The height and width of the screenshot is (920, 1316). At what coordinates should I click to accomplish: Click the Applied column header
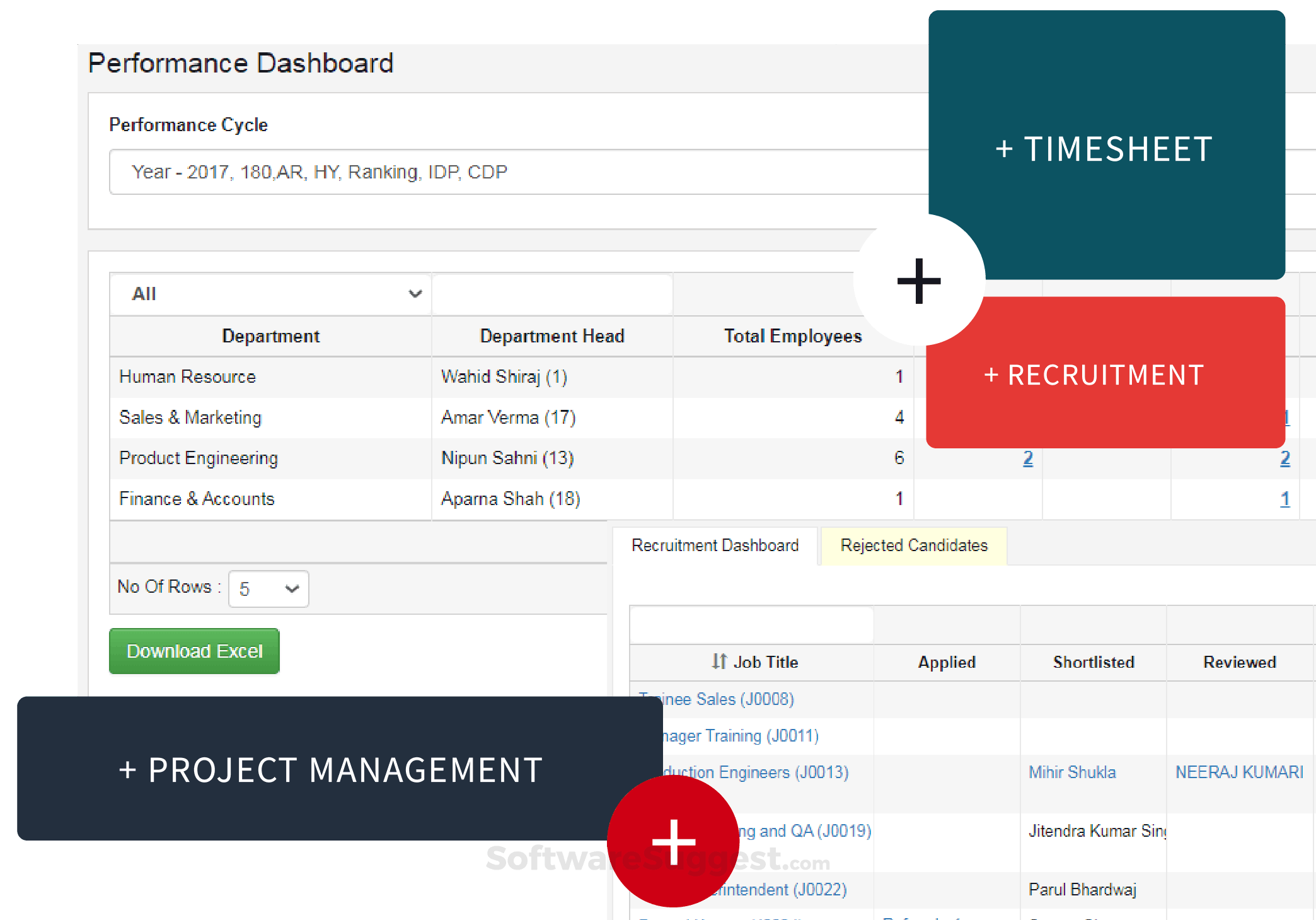(x=947, y=662)
